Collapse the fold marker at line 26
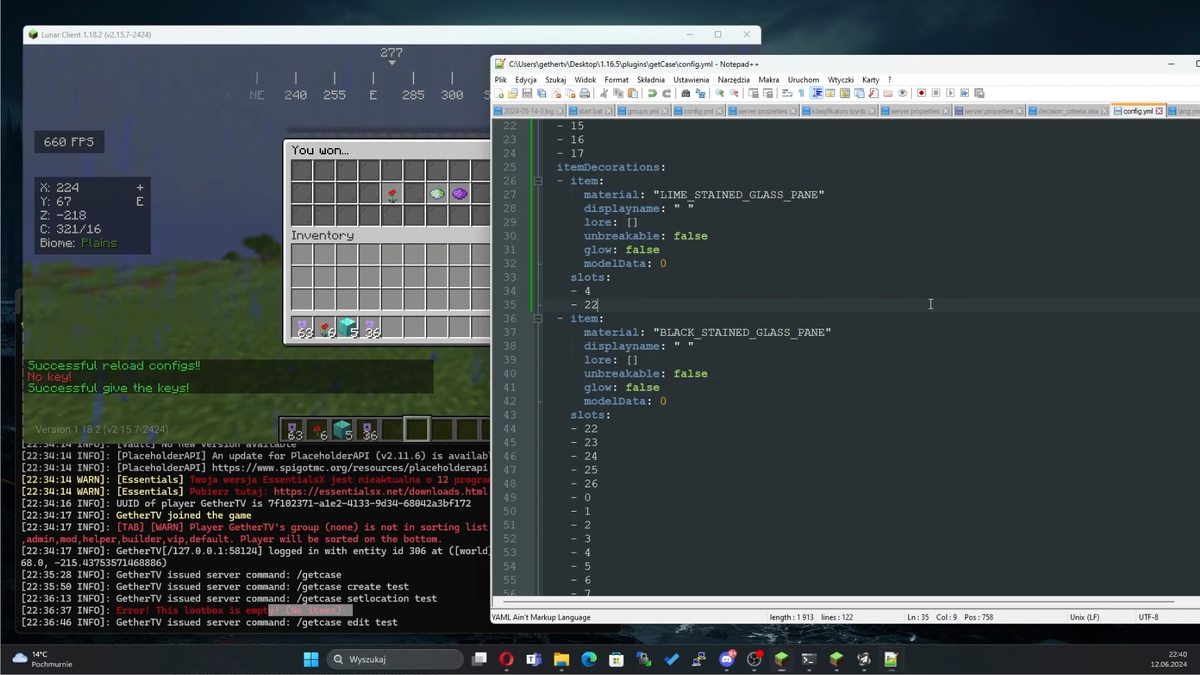Image resolution: width=1200 pixels, height=675 pixels. click(x=537, y=181)
